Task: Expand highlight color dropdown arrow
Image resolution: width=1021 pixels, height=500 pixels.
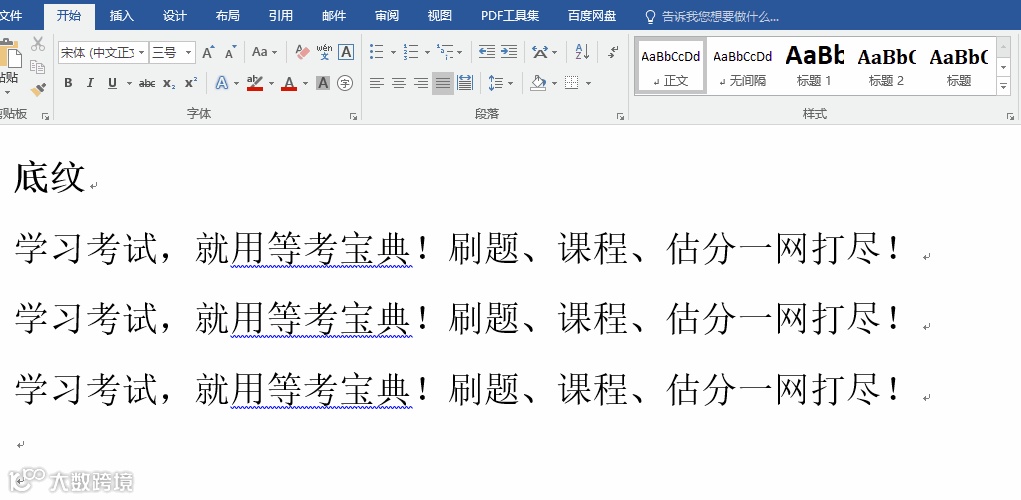Action: pyautogui.click(x=271, y=83)
